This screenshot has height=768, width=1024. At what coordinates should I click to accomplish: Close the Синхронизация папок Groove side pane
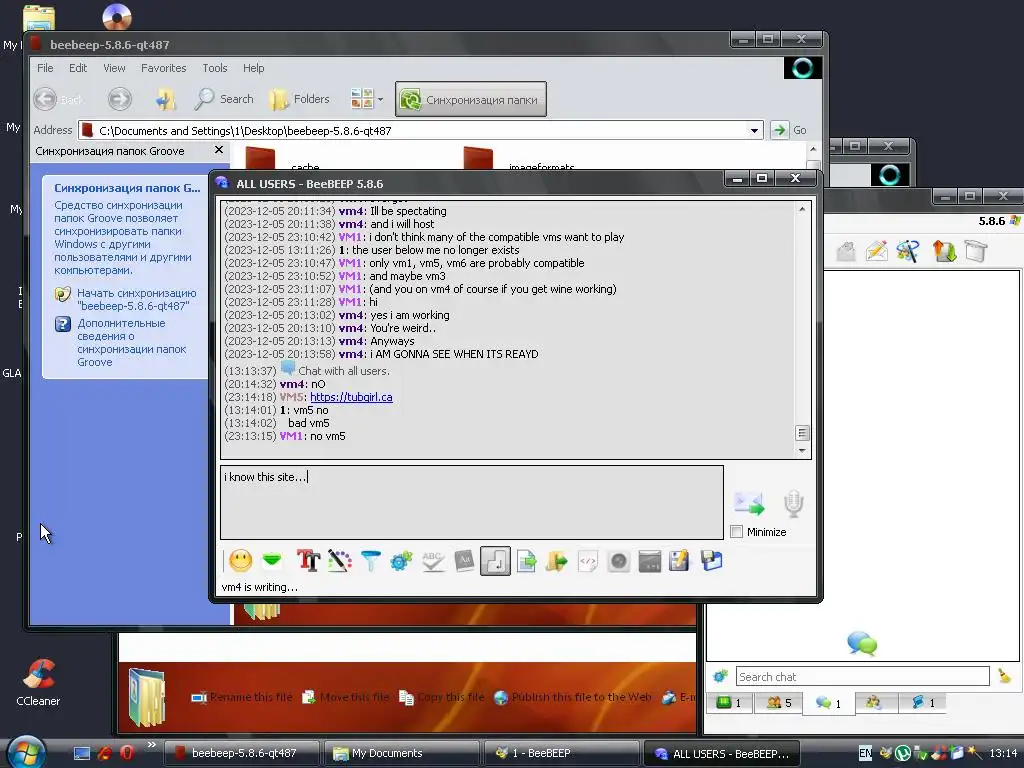pyautogui.click(x=219, y=150)
